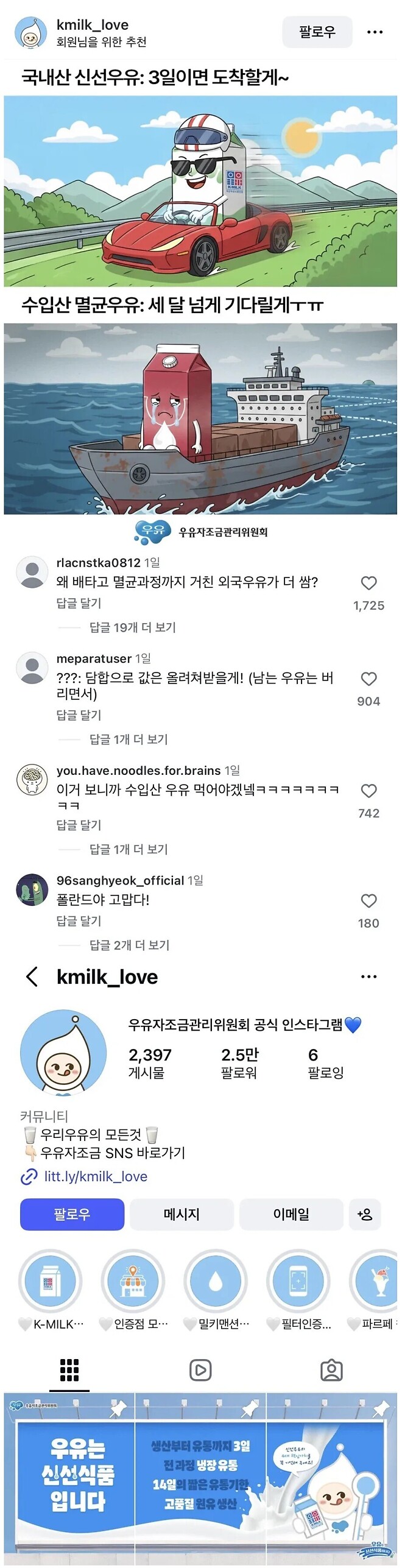Toggle heart on meparatuser's comment

point(368,679)
